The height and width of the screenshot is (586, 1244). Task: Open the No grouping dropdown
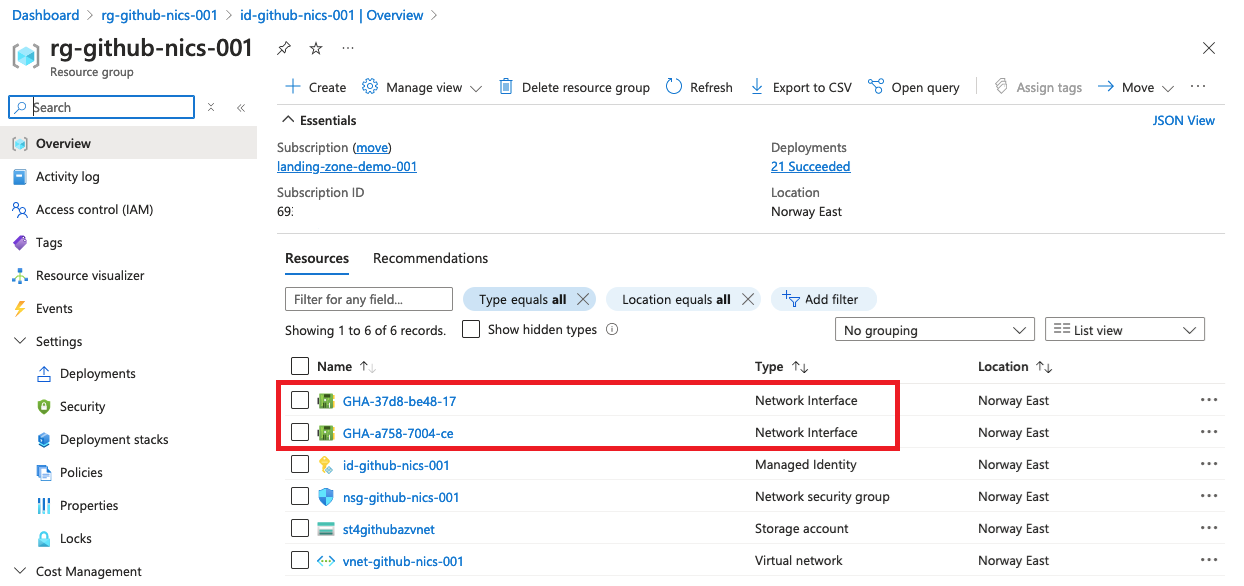click(x=934, y=330)
